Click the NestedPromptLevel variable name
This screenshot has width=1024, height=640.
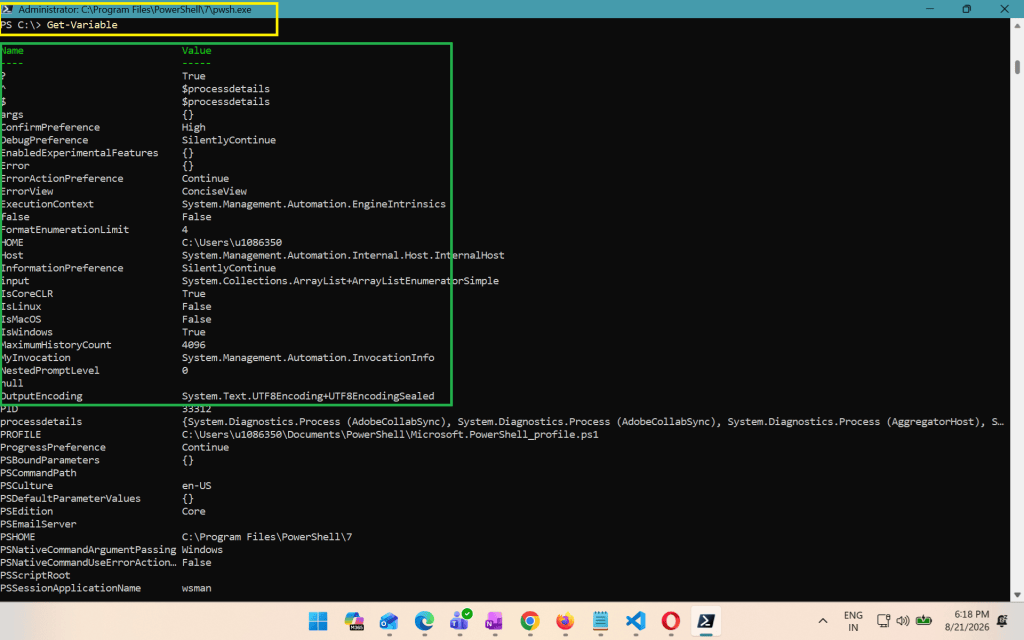(50, 370)
